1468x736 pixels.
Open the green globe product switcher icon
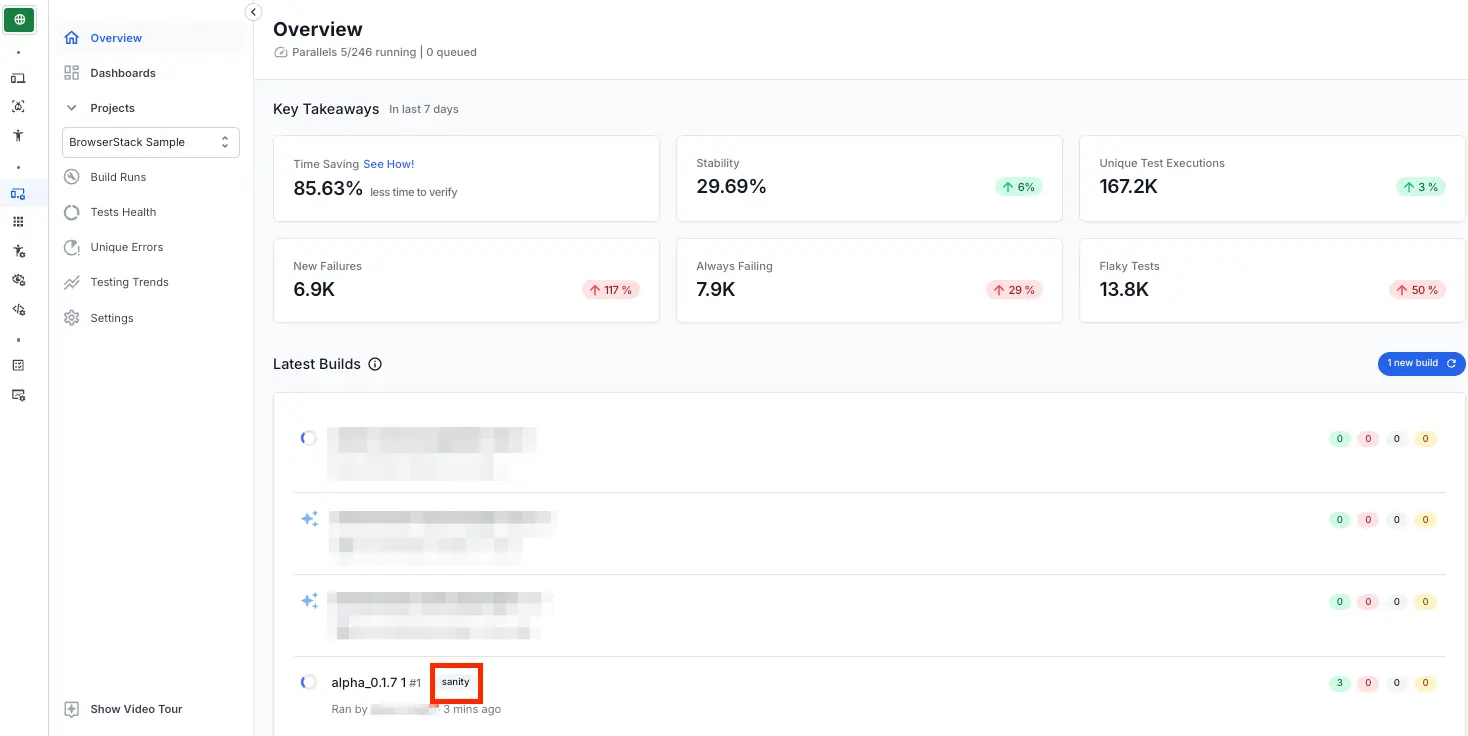pyautogui.click(x=19, y=19)
